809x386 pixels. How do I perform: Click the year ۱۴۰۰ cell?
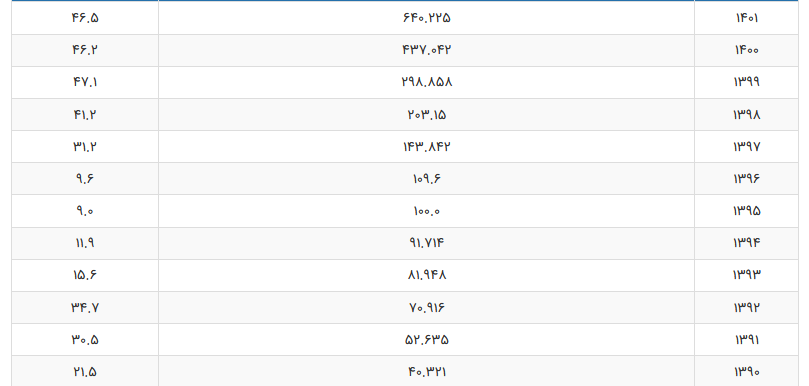[x=747, y=51]
